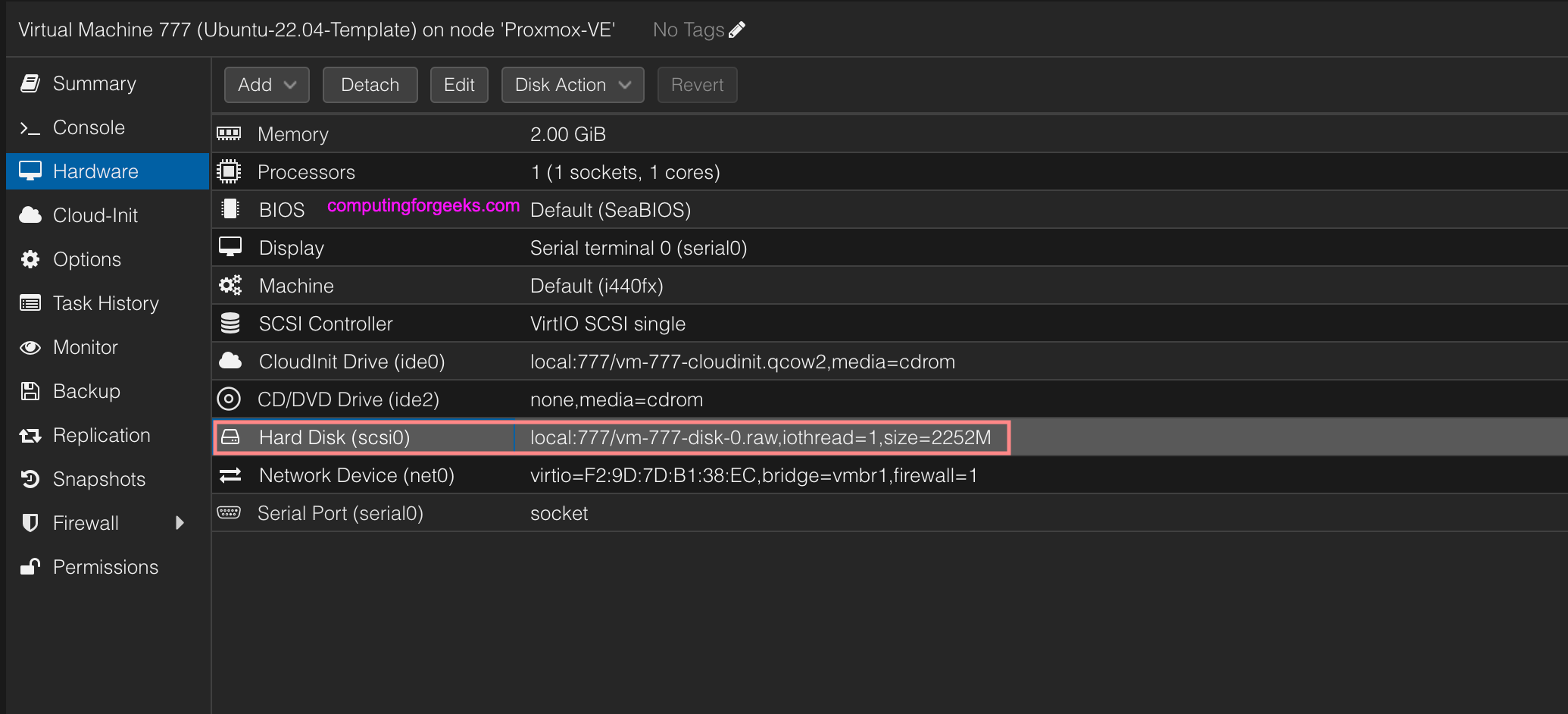The height and width of the screenshot is (714, 1568).
Task: Click the Machine gears icon
Action: (x=230, y=286)
